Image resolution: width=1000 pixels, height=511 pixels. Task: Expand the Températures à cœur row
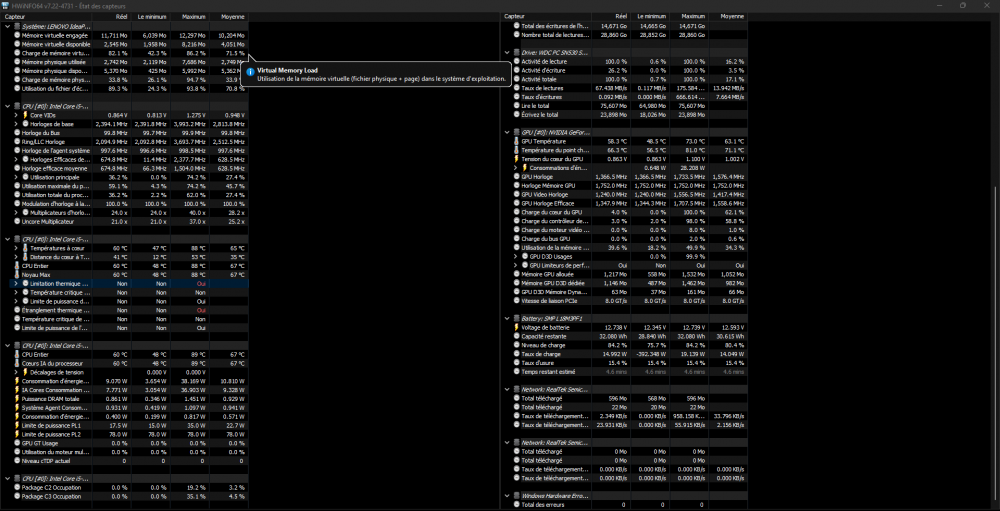pyautogui.click(x=17, y=248)
